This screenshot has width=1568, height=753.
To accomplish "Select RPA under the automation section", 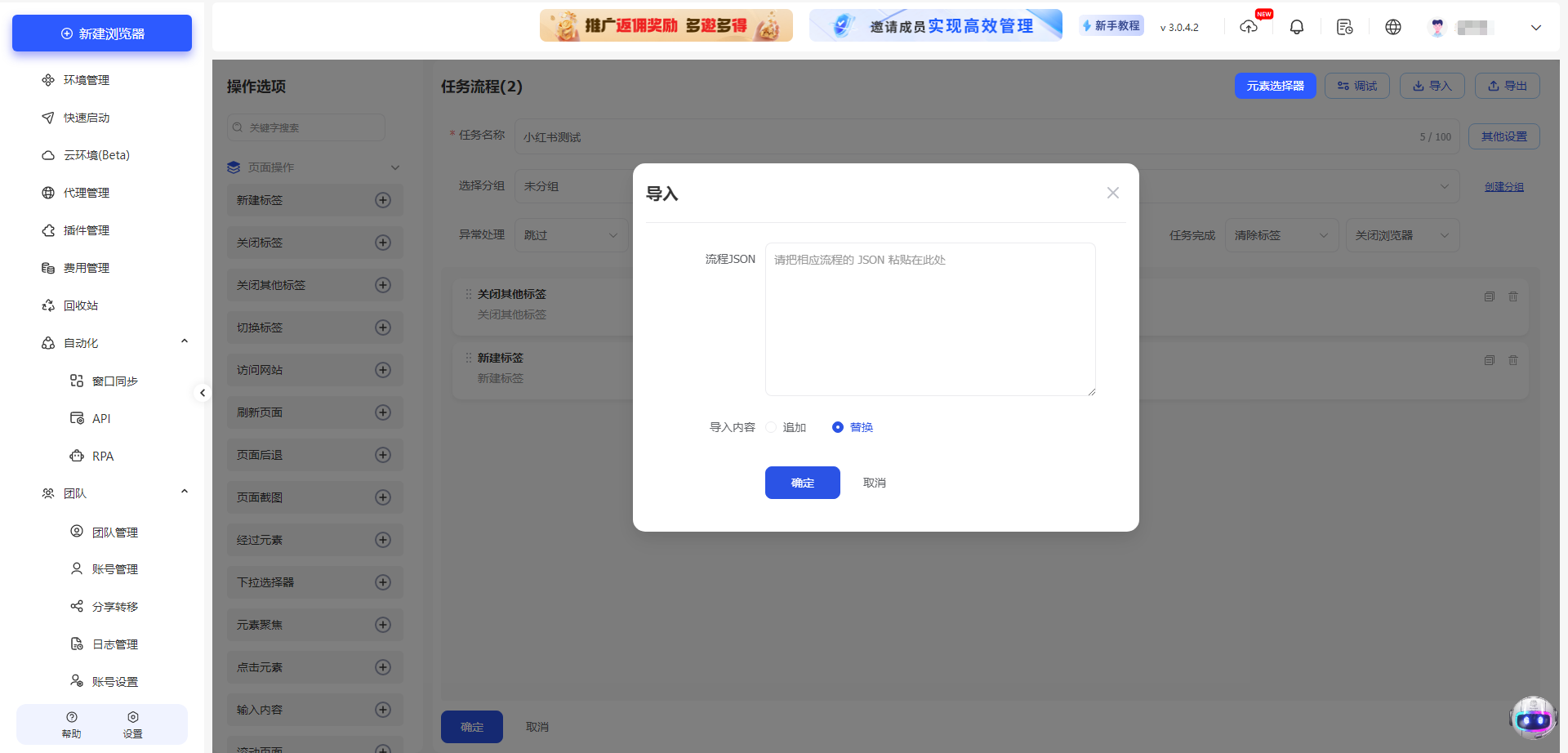I will [104, 456].
